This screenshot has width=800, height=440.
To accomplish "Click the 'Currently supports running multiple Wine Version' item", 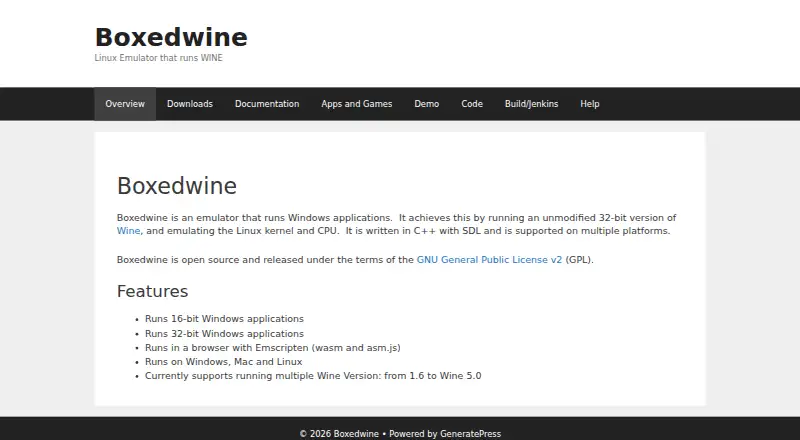I will coord(313,376).
